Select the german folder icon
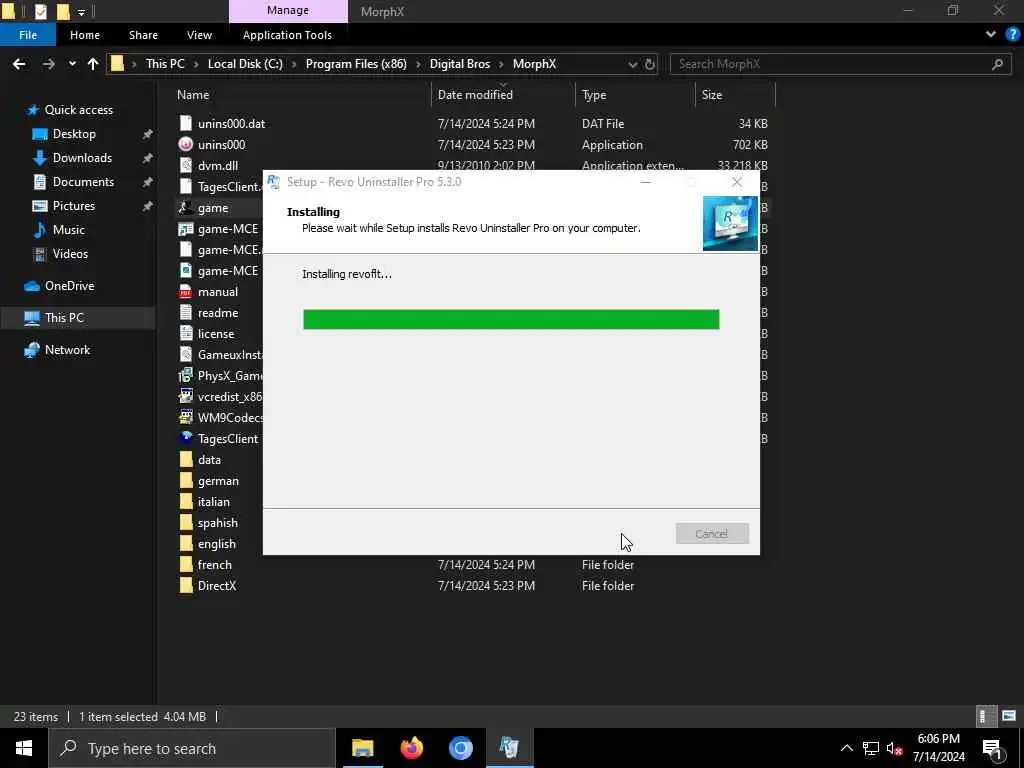The image size is (1024, 768). coord(186,481)
